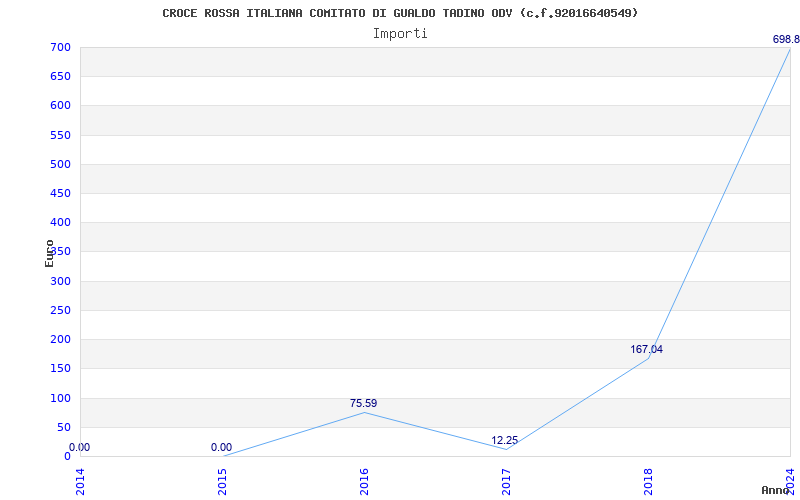Click the 400 y-axis tick label
The width and height of the screenshot is (800, 500).
click(x=60, y=223)
